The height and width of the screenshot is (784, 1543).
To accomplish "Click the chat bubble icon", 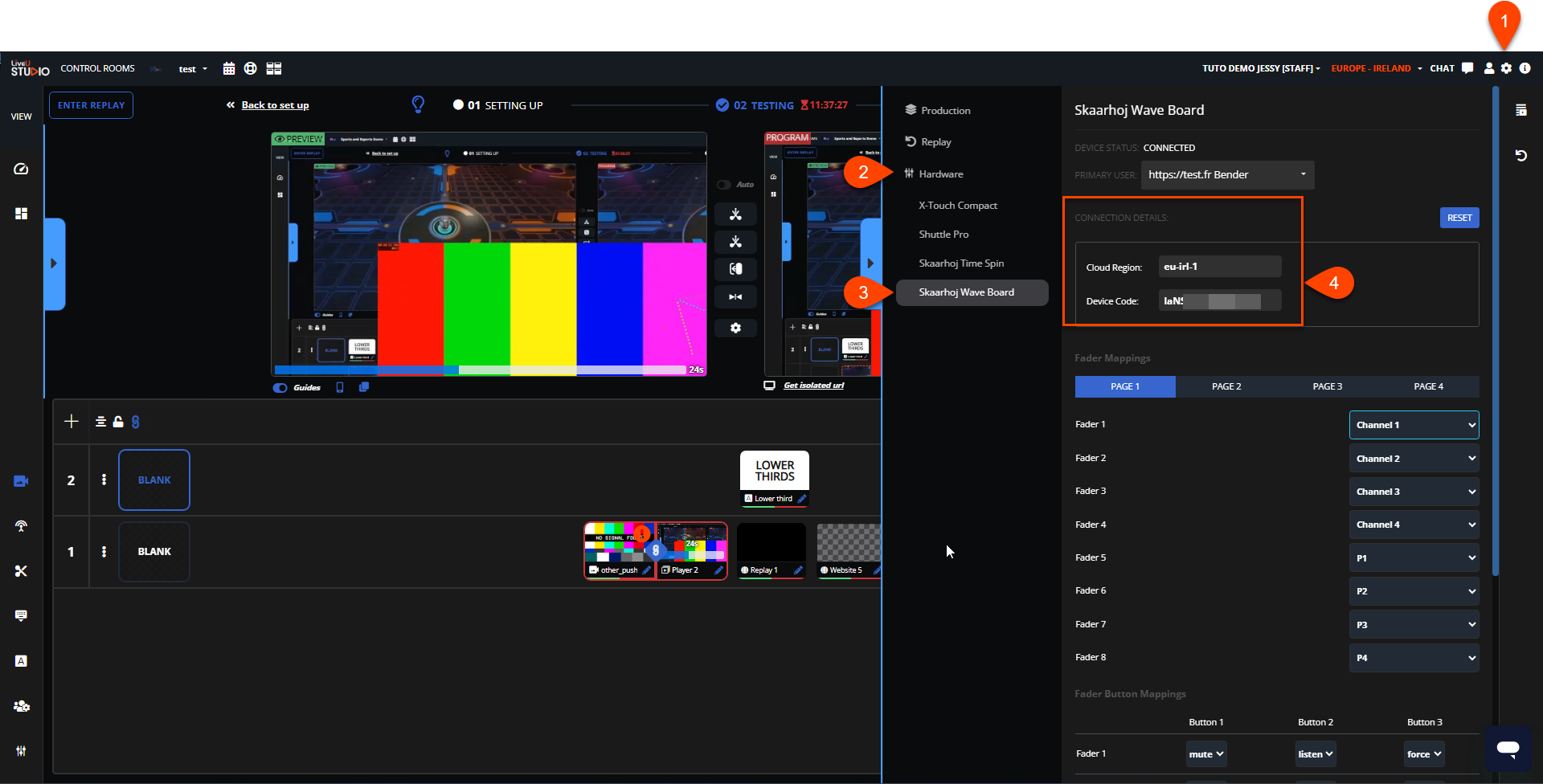I will 1467,68.
